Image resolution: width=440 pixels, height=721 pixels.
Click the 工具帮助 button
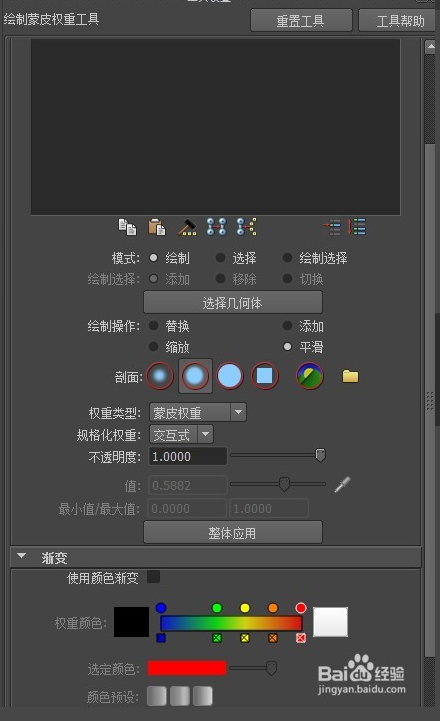[x=399, y=21]
